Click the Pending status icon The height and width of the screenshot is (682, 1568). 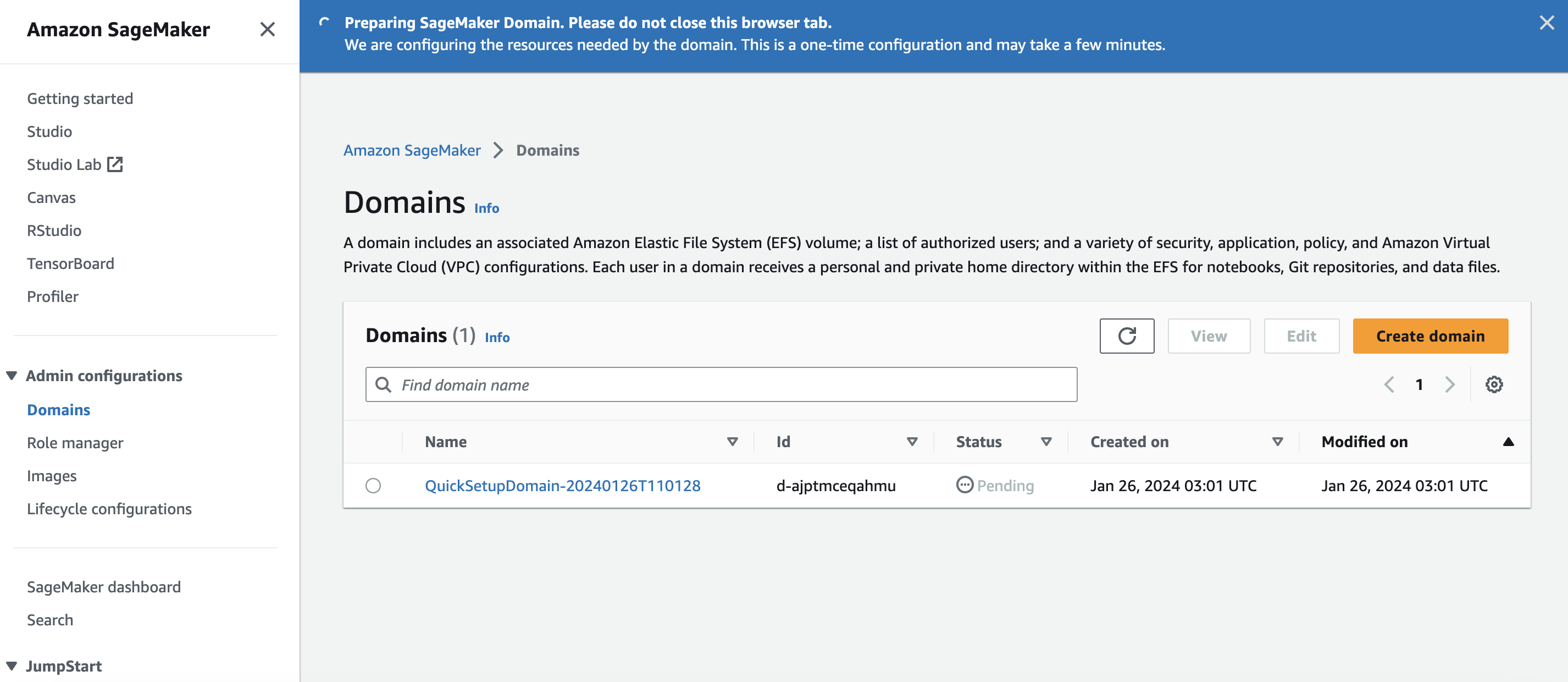coord(964,485)
